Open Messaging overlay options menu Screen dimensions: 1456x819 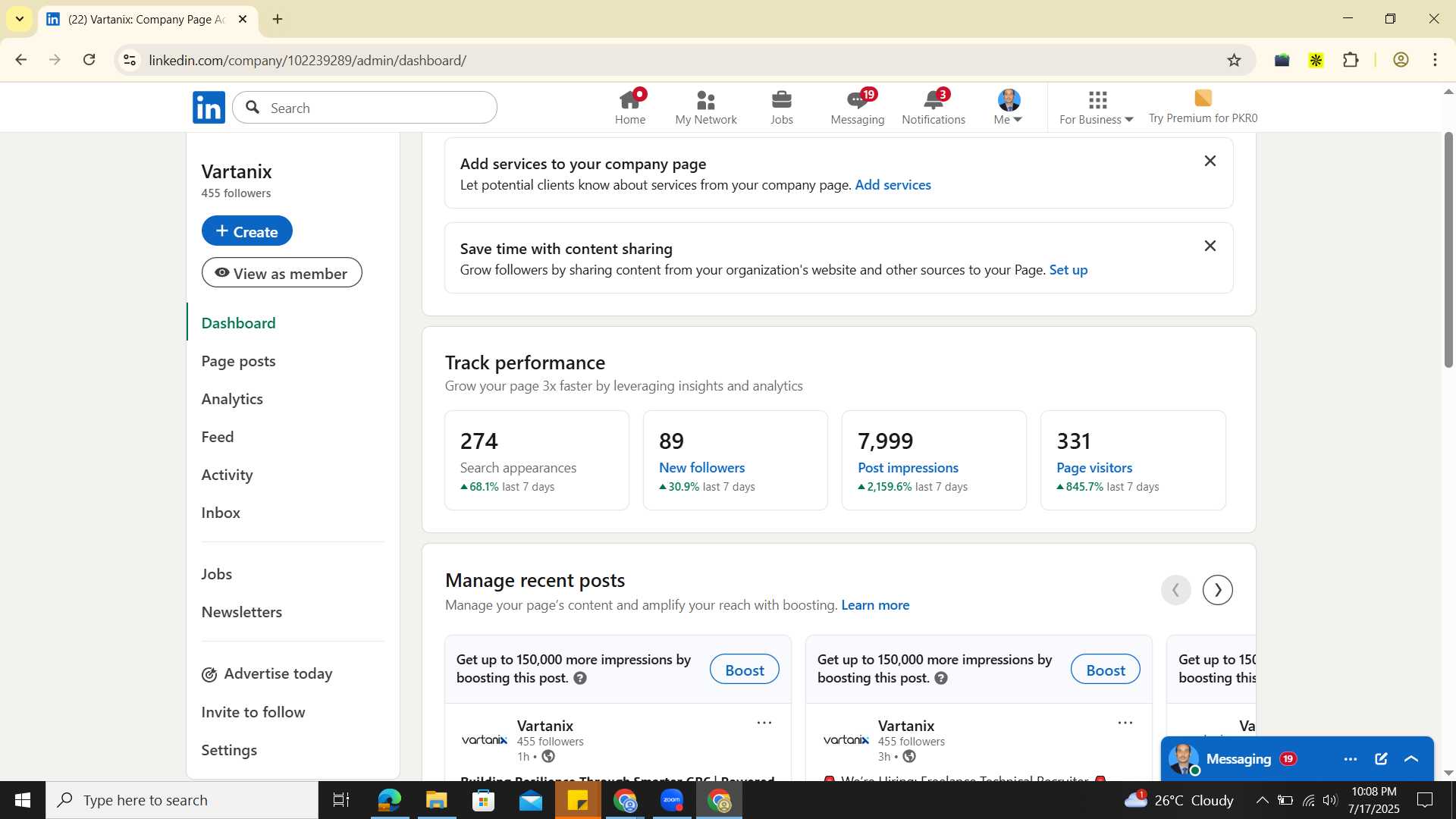[x=1350, y=759]
